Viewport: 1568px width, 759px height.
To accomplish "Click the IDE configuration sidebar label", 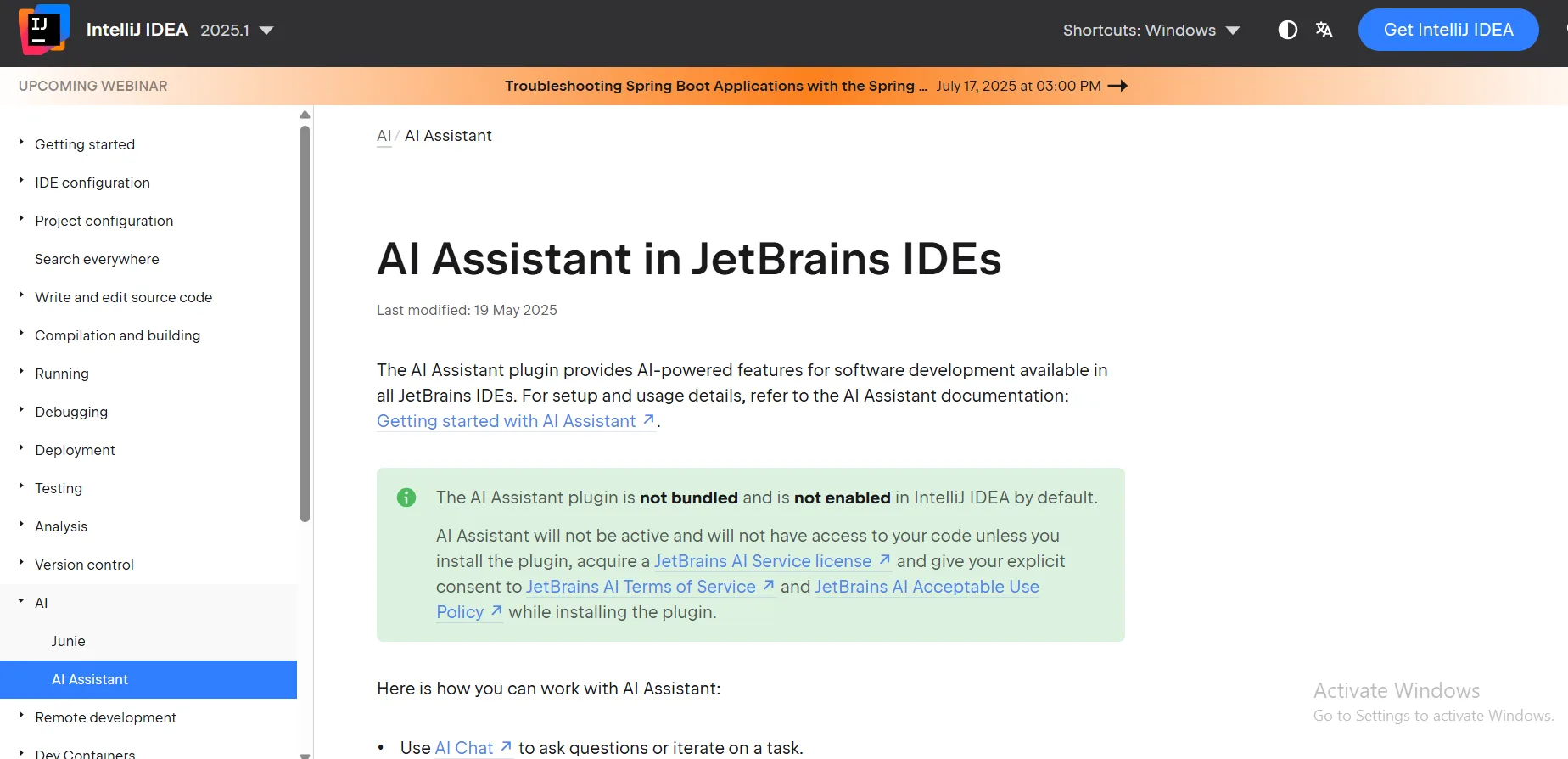I will [x=92, y=183].
